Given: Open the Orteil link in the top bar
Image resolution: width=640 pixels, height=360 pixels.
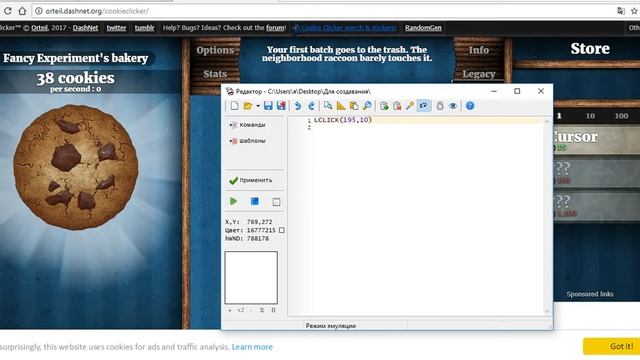Looking at the screenshot, I should click(x=39, y=28).
